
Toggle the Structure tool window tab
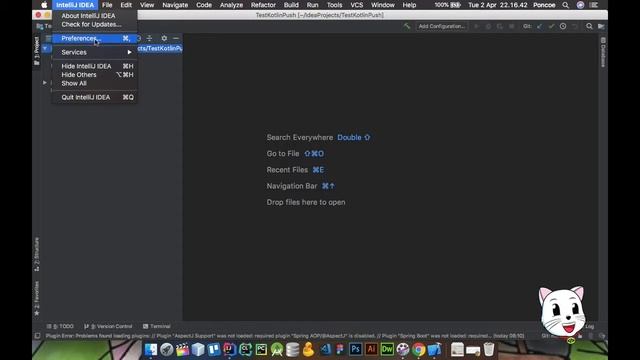(36, 254)
